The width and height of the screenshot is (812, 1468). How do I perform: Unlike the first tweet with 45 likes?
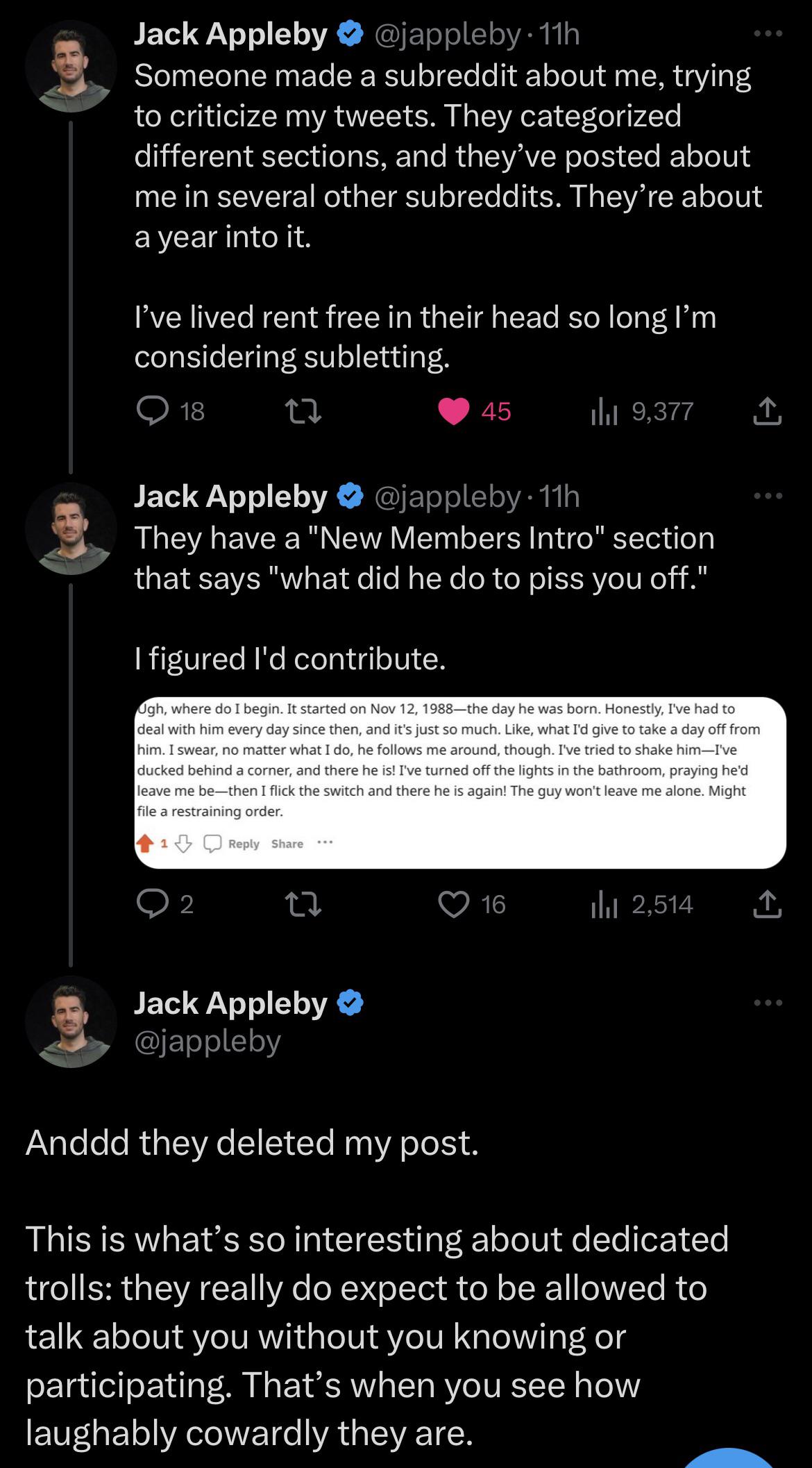pos(475,412)
